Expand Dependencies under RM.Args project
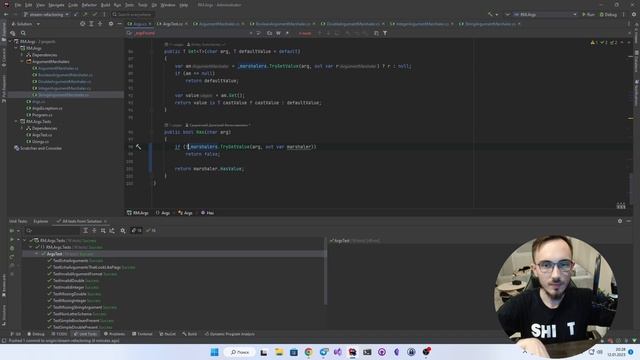The width and height of the screenshot is (640, 360). 22,55
